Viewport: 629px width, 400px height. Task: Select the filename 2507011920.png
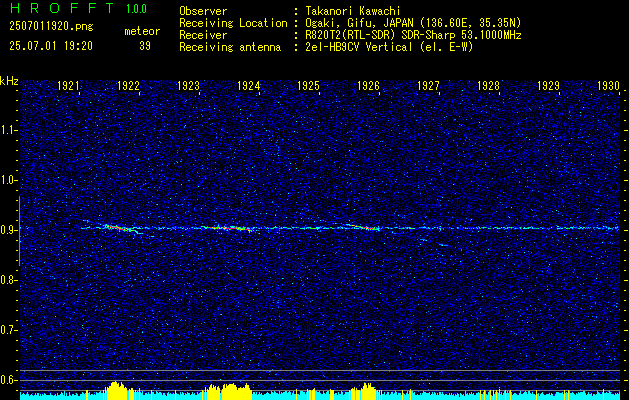51,26
